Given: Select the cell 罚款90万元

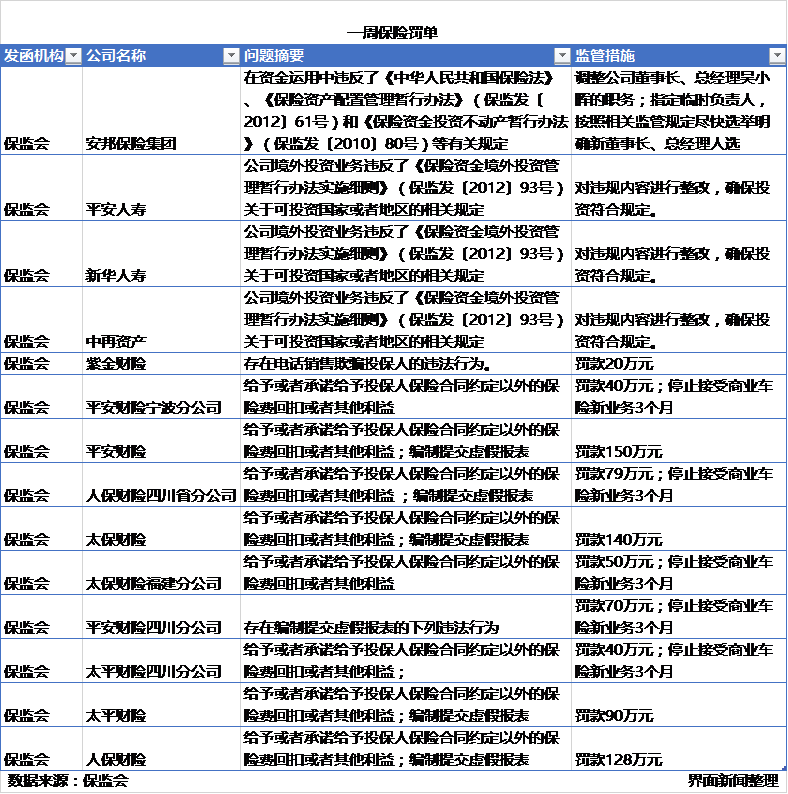Looking at the screenshot, I should (679, 705).
